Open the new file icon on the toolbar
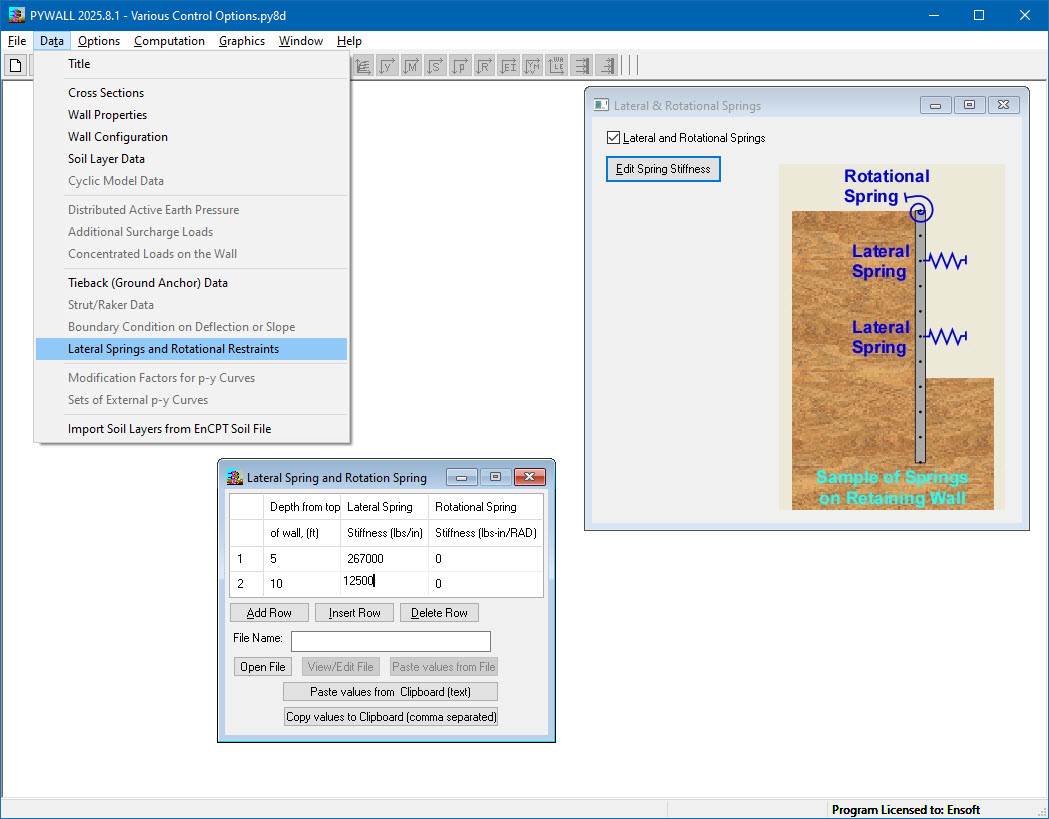Screen dimensions: 1049x819 pyautogui.click(x=15, y=65)
